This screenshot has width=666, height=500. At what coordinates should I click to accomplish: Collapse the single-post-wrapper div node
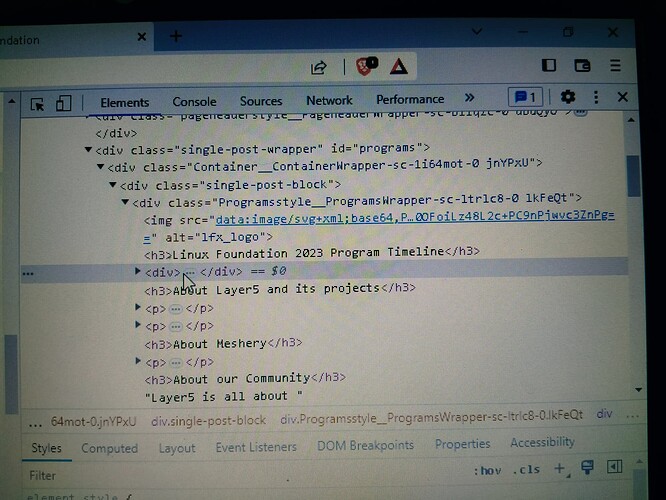click(88, 149)
